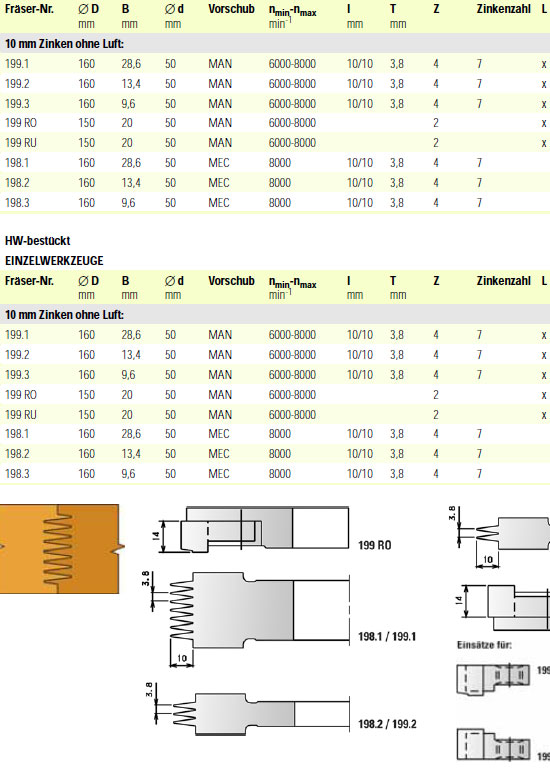This screenshot has width=550, height=773.
Task: Click the '10' dimension under the 198.1 / 199.1 drawing
Action: click(181, 658)
